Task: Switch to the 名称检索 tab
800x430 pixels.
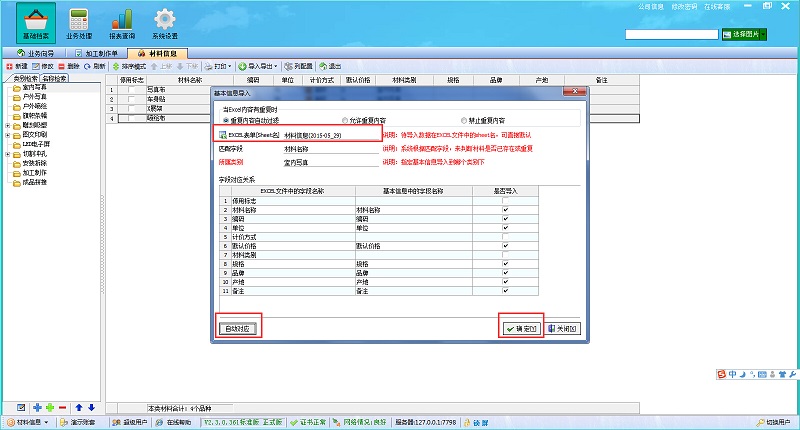Action: [x=54, y=78]
